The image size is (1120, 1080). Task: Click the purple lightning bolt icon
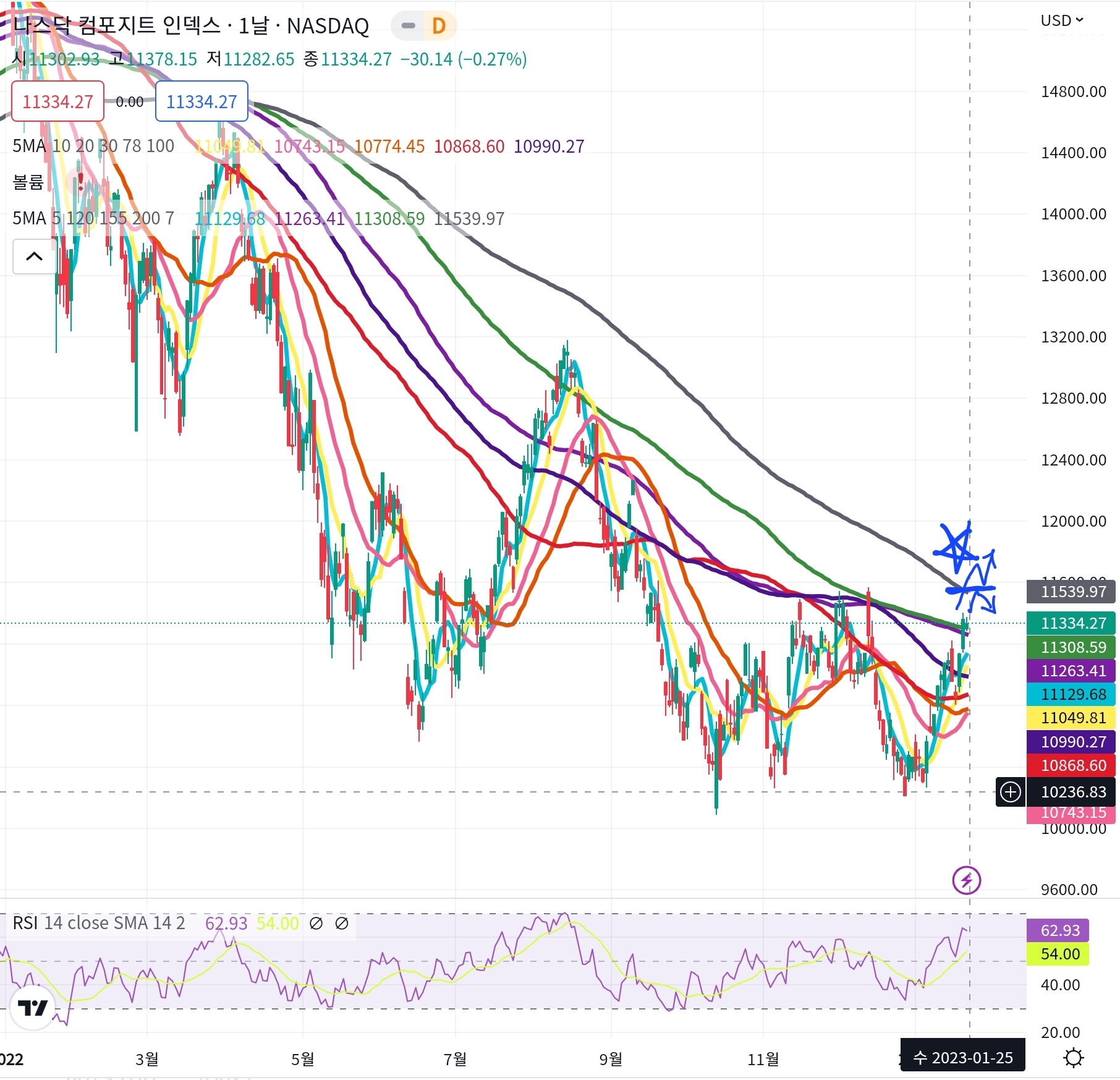pos(967,880)
